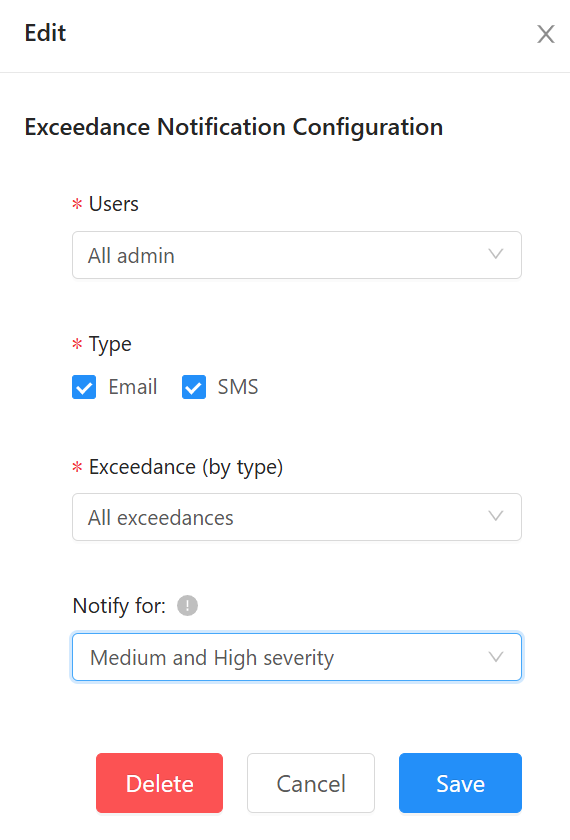
Task: Expand the Users dropdown chevron arrow
Action: (x=496, y=254)
